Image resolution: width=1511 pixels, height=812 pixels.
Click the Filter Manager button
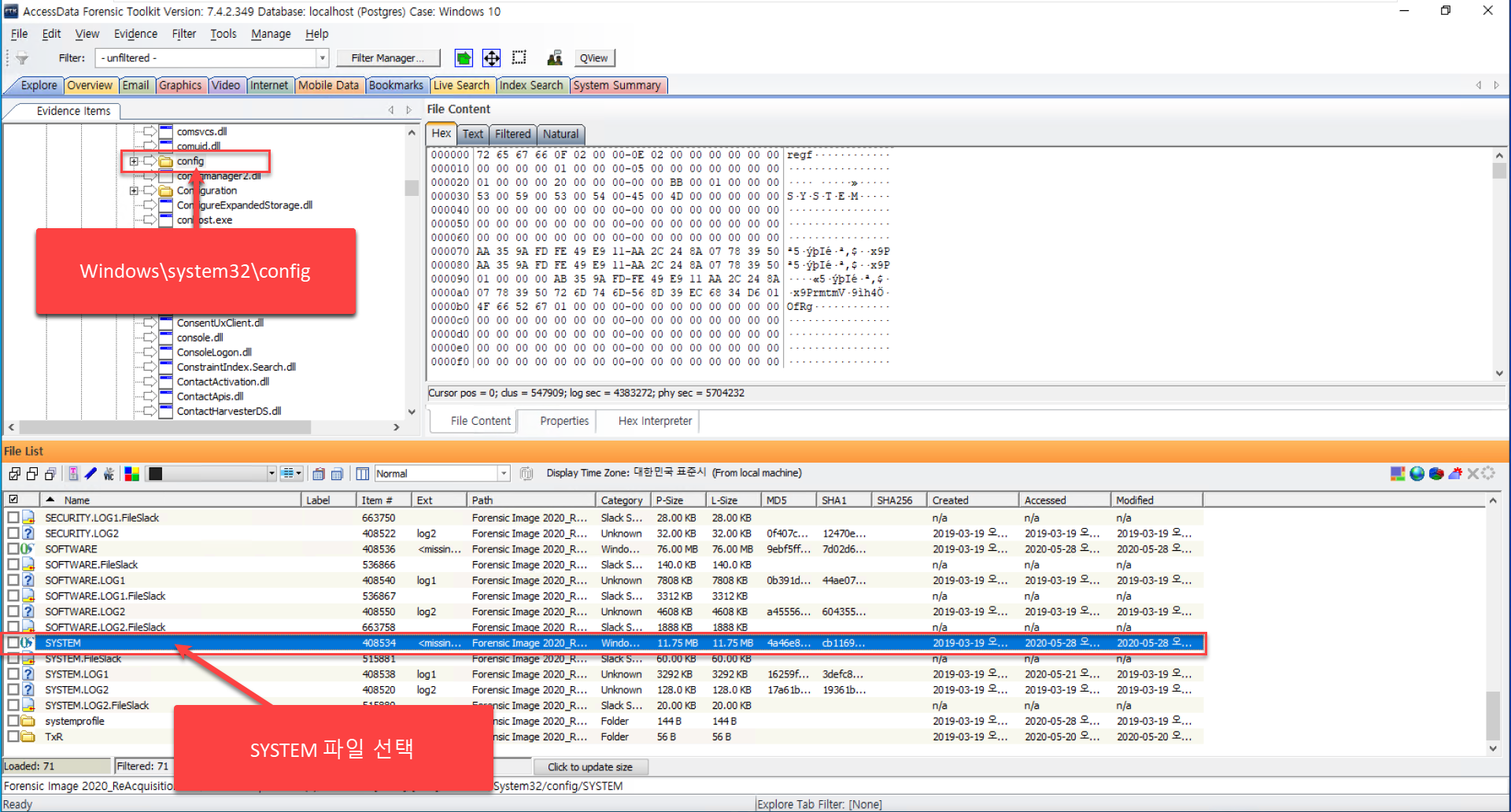pyautogui.click(x=387, y=57)
